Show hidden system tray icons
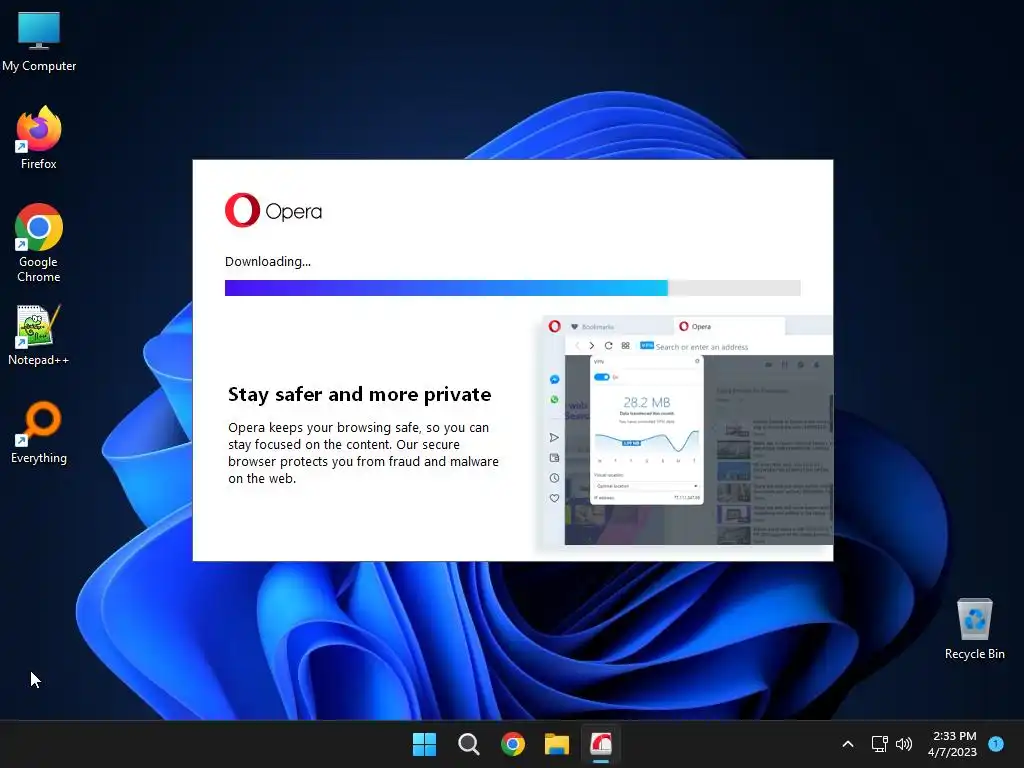The width and height of the screenshot is (1024, 768). click(848, 744)
